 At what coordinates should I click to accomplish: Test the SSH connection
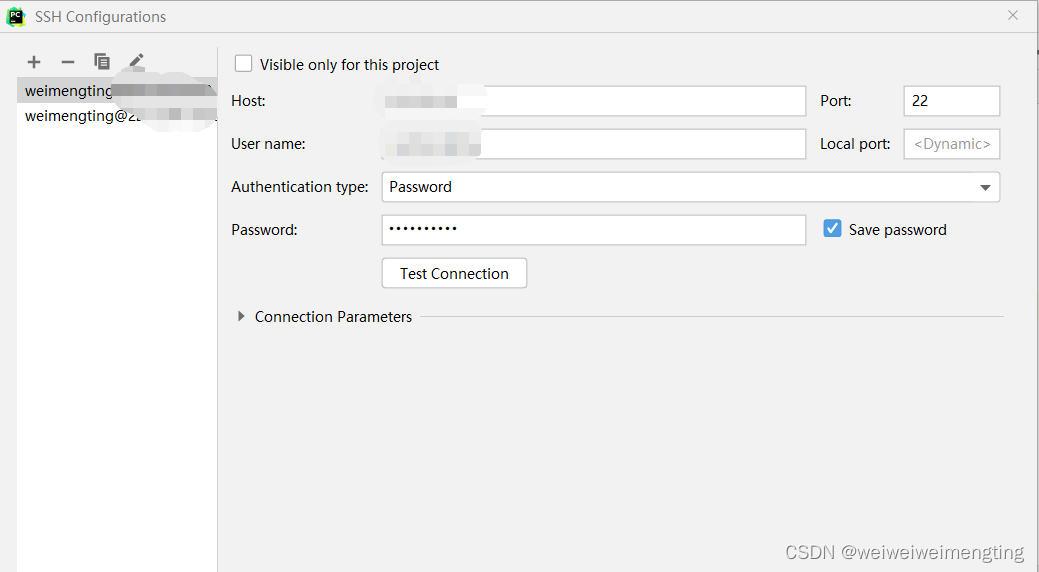pyautogui.click(x=455, y=273)
